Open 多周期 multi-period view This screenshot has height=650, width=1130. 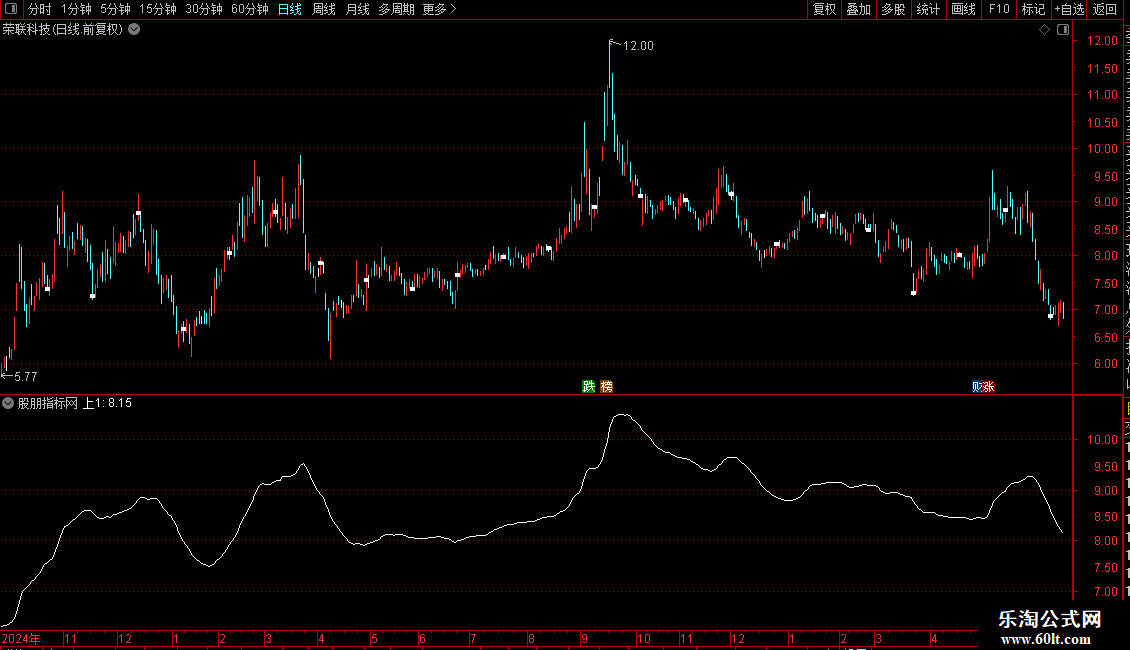(x=396, y=9)
